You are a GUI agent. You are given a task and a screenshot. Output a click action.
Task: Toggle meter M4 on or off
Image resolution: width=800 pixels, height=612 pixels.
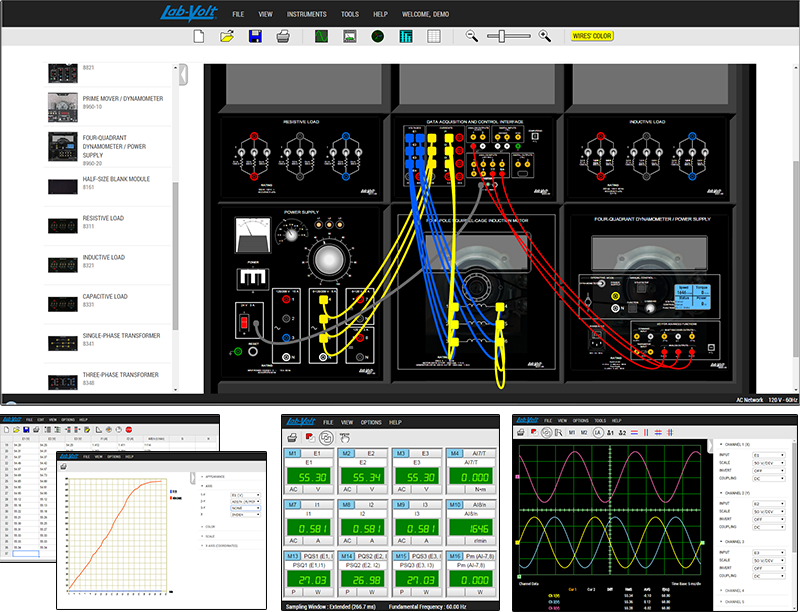point(455,453)
